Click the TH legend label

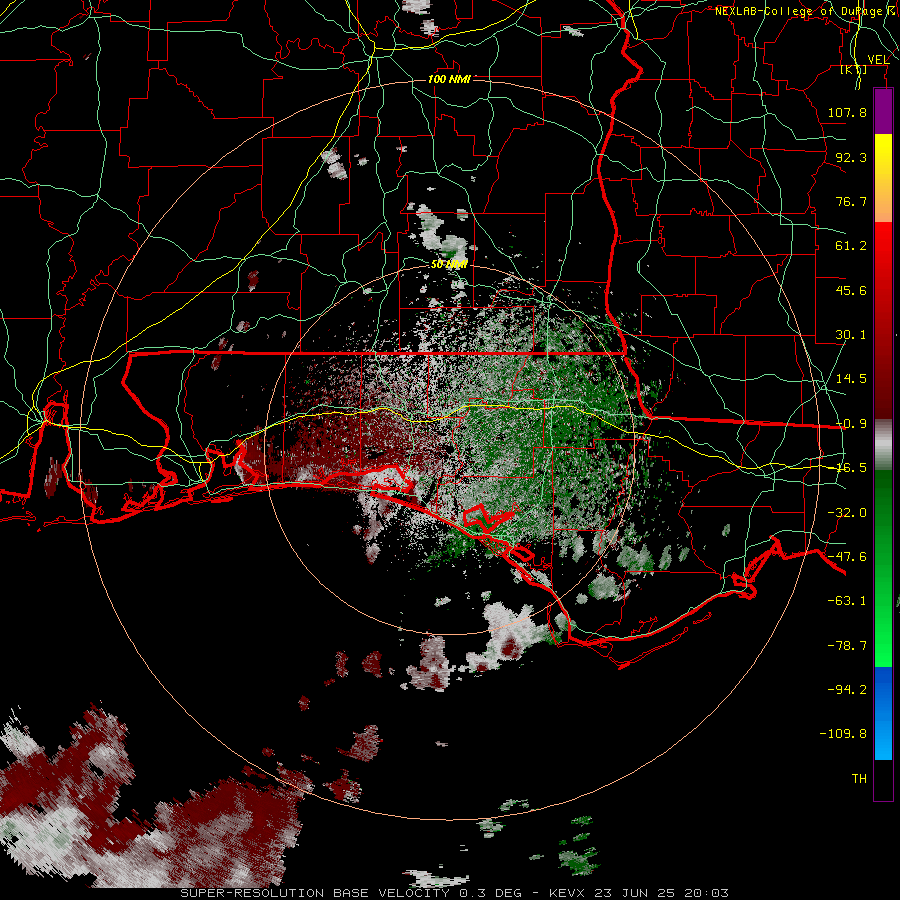[859, 779]
